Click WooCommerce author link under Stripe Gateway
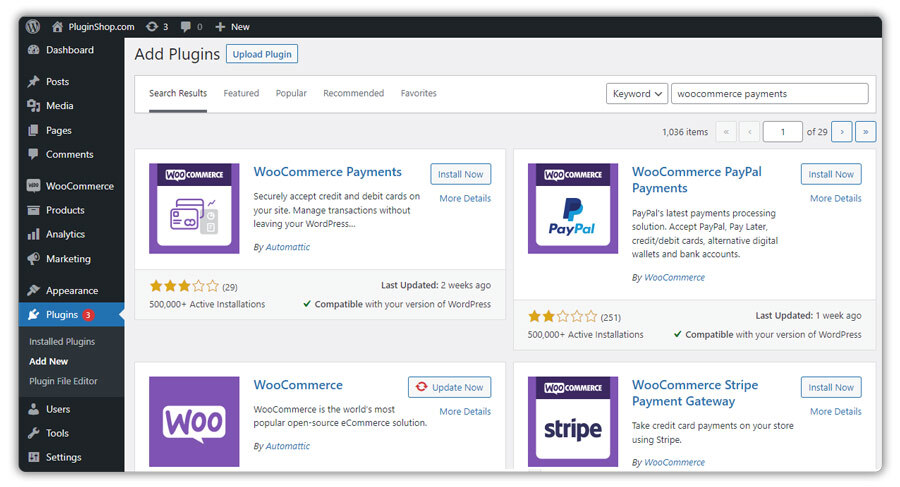This screenshot has height=487, width=900. [674, 462]
